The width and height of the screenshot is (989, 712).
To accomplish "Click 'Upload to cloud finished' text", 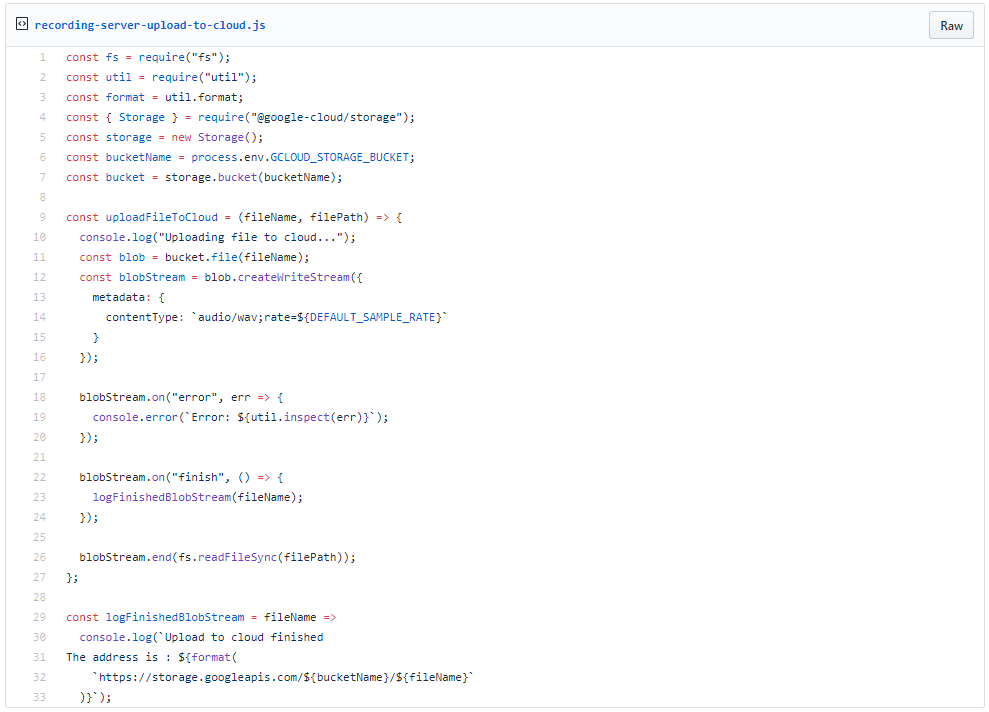I will click(244, 638).
